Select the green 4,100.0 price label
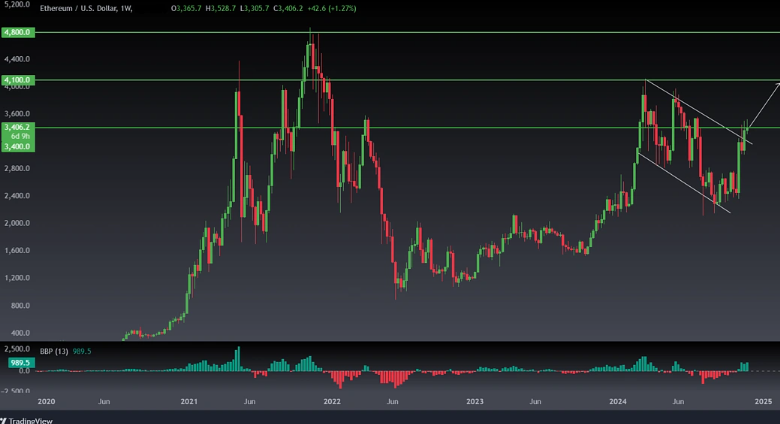 (17, 80)
